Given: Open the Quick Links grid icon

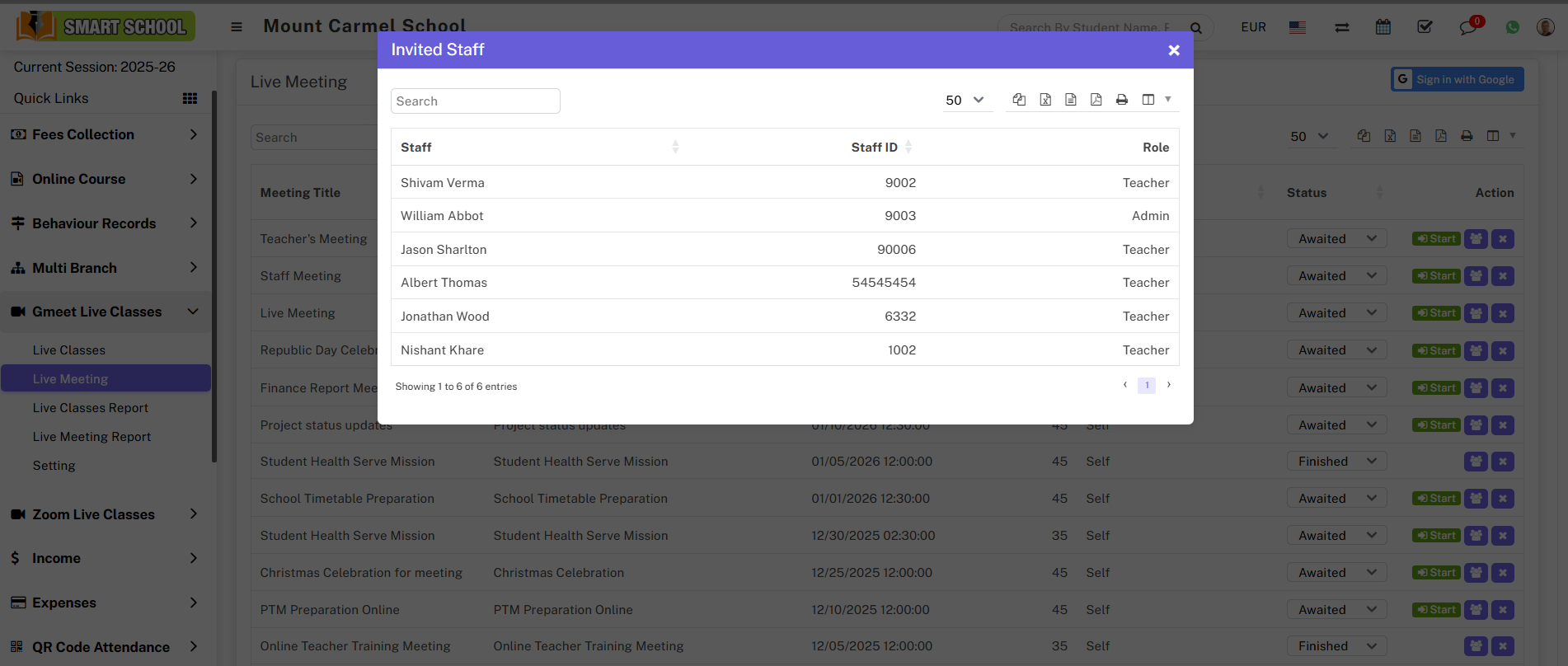Looking at the screenshot, I should click(190, 98).
